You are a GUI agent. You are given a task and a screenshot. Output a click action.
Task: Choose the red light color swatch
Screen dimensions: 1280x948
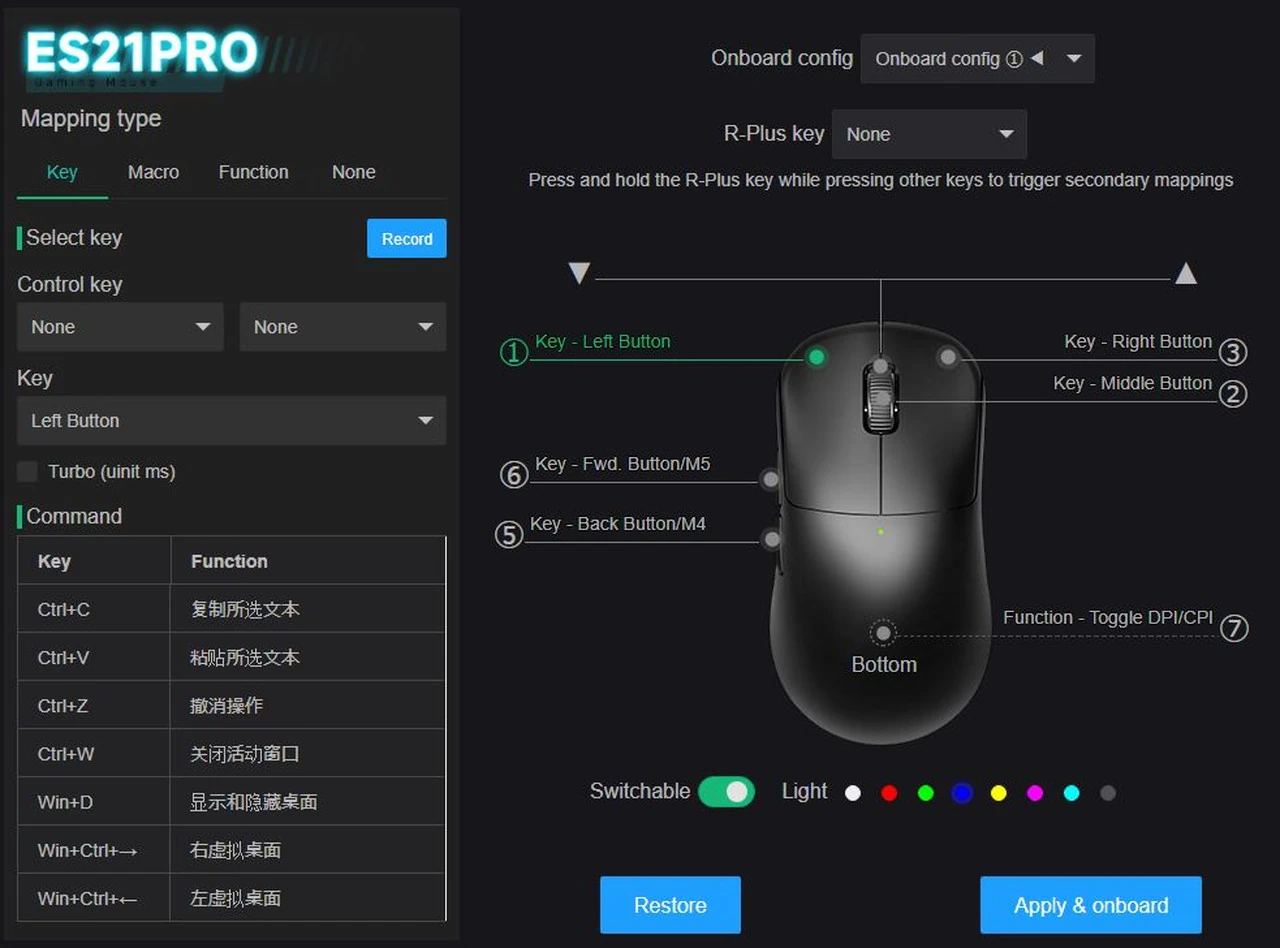click(889, 793)
